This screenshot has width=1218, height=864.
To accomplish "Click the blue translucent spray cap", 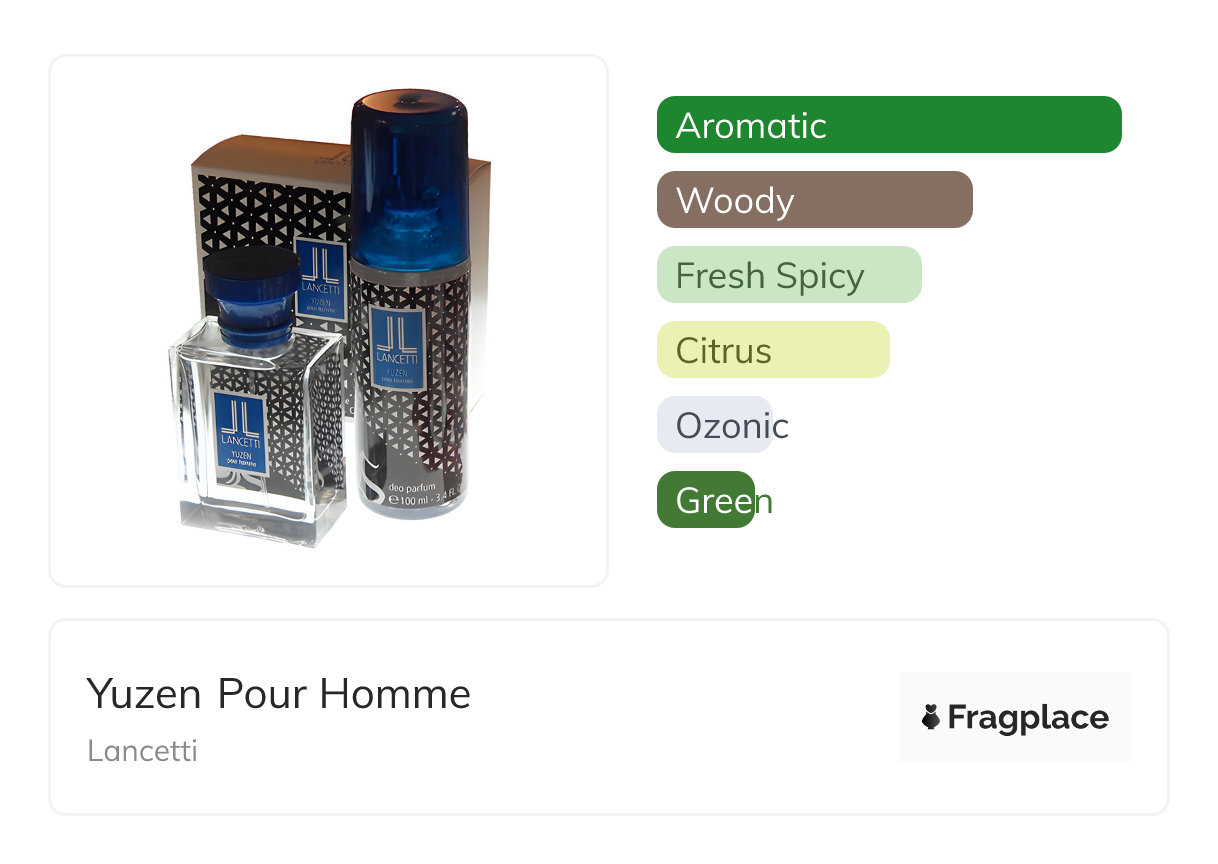I will (409, 180).
